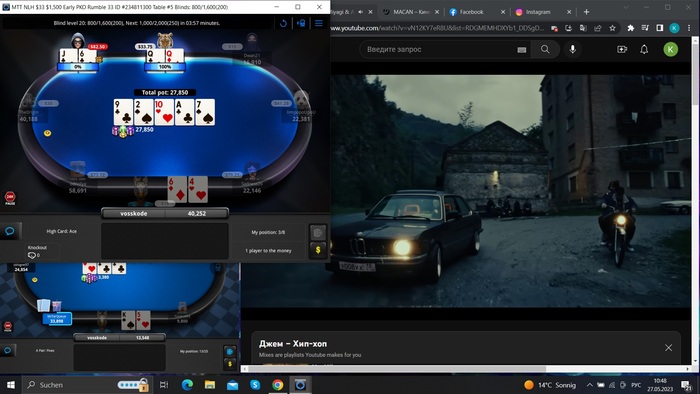Viewport: 700px width, 394px height.
Task: Mute the playing tab's speaker icon
Action: point(360,12)
